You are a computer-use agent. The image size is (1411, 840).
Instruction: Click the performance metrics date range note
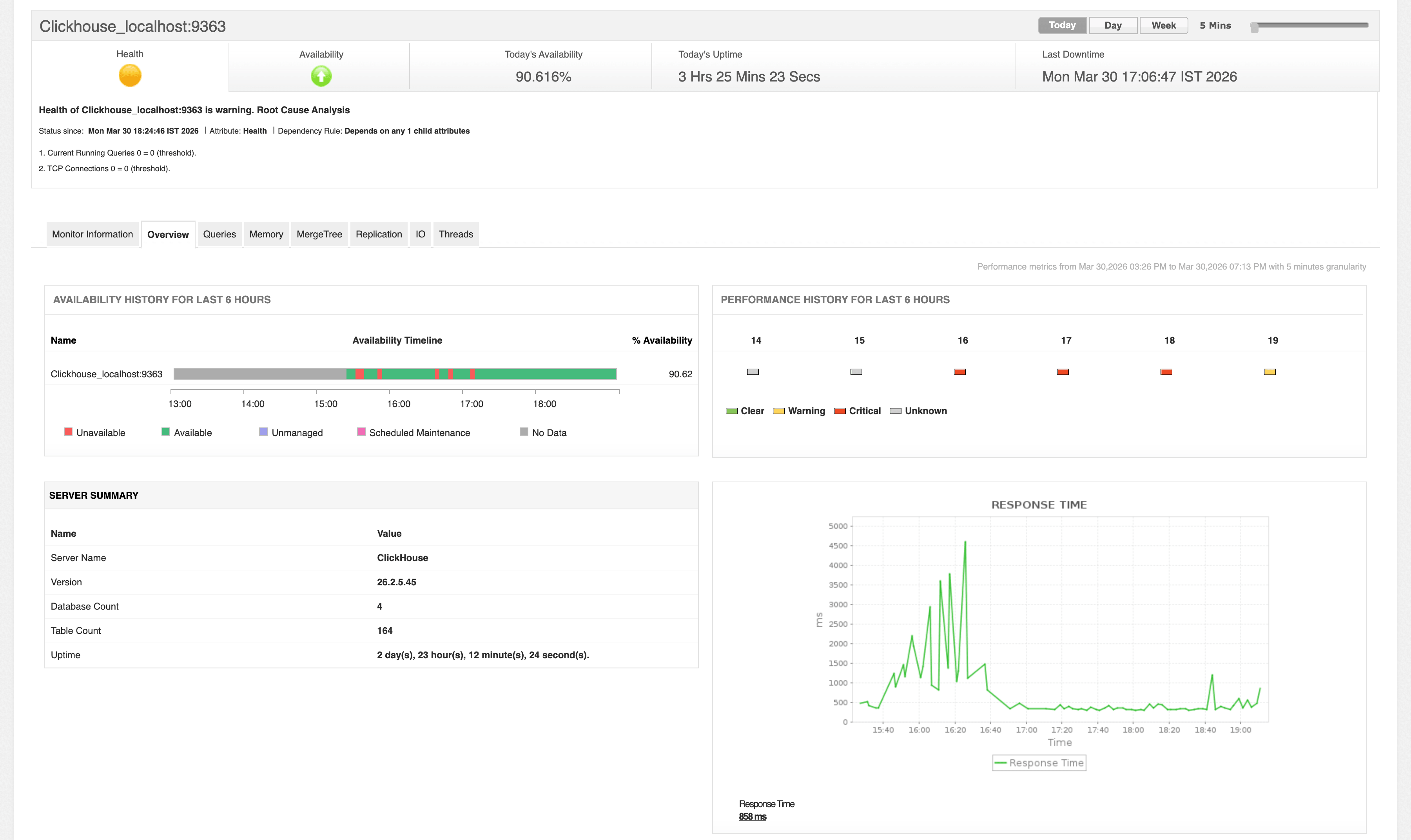(x=1172, y=266)
